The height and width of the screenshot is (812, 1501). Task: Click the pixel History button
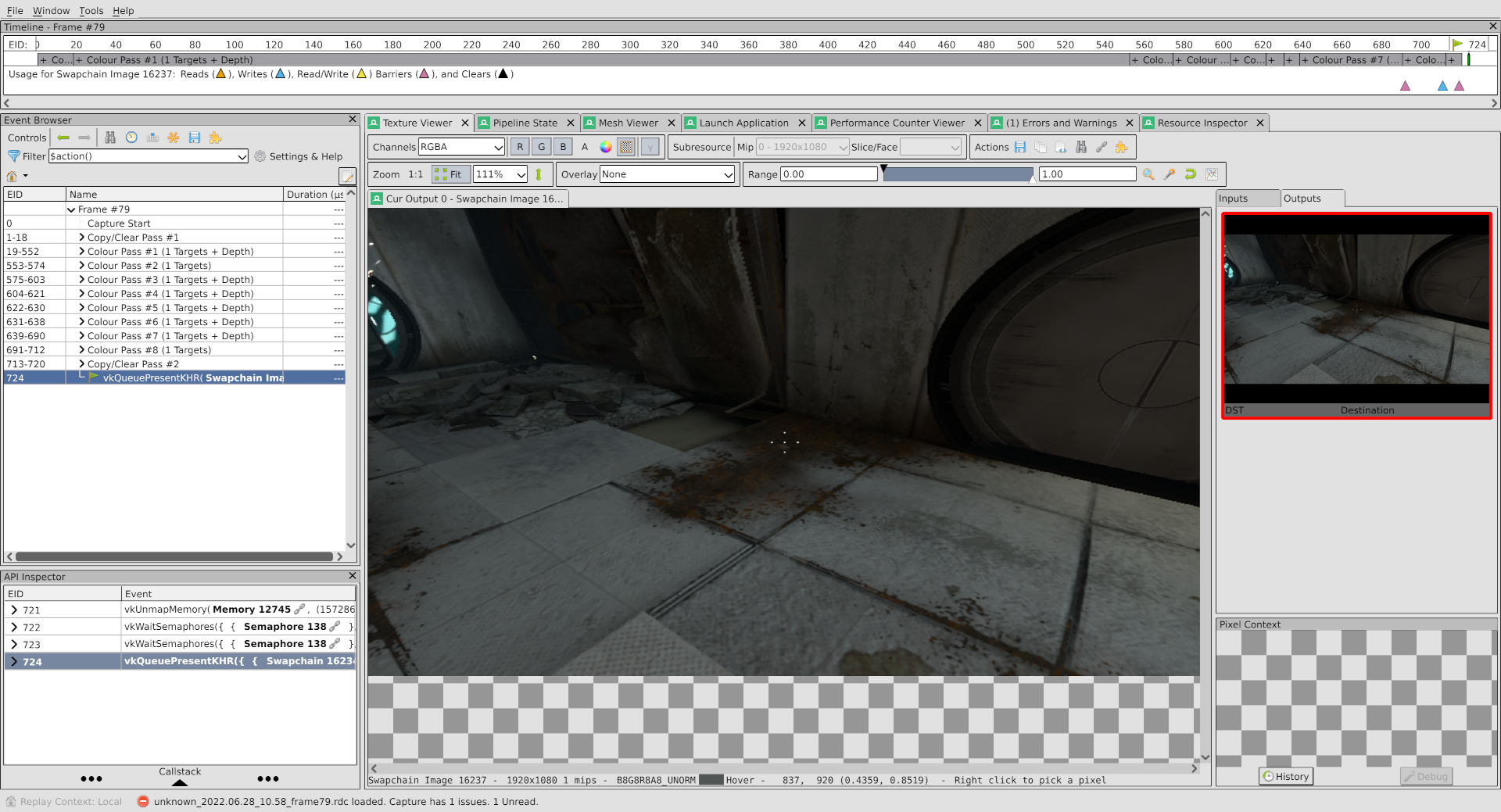pyautogui.click(x=1286, y=776)
